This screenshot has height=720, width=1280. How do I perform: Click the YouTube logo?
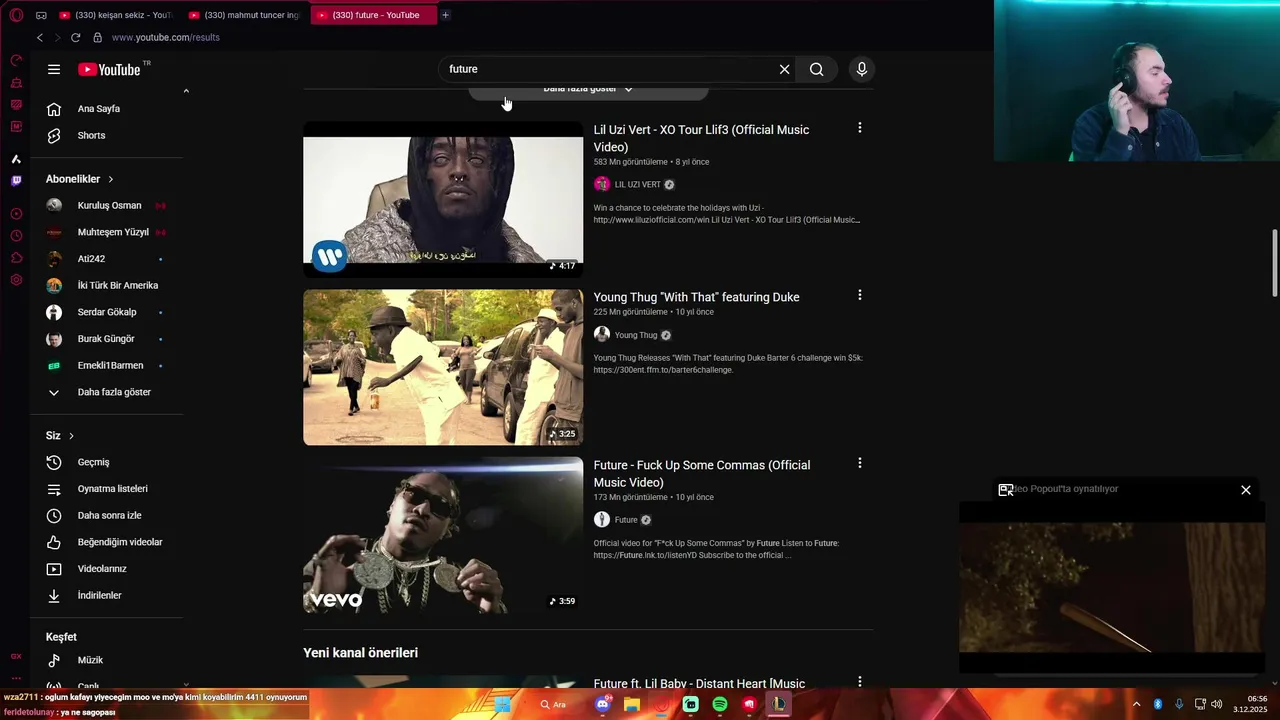pos(109,70)
